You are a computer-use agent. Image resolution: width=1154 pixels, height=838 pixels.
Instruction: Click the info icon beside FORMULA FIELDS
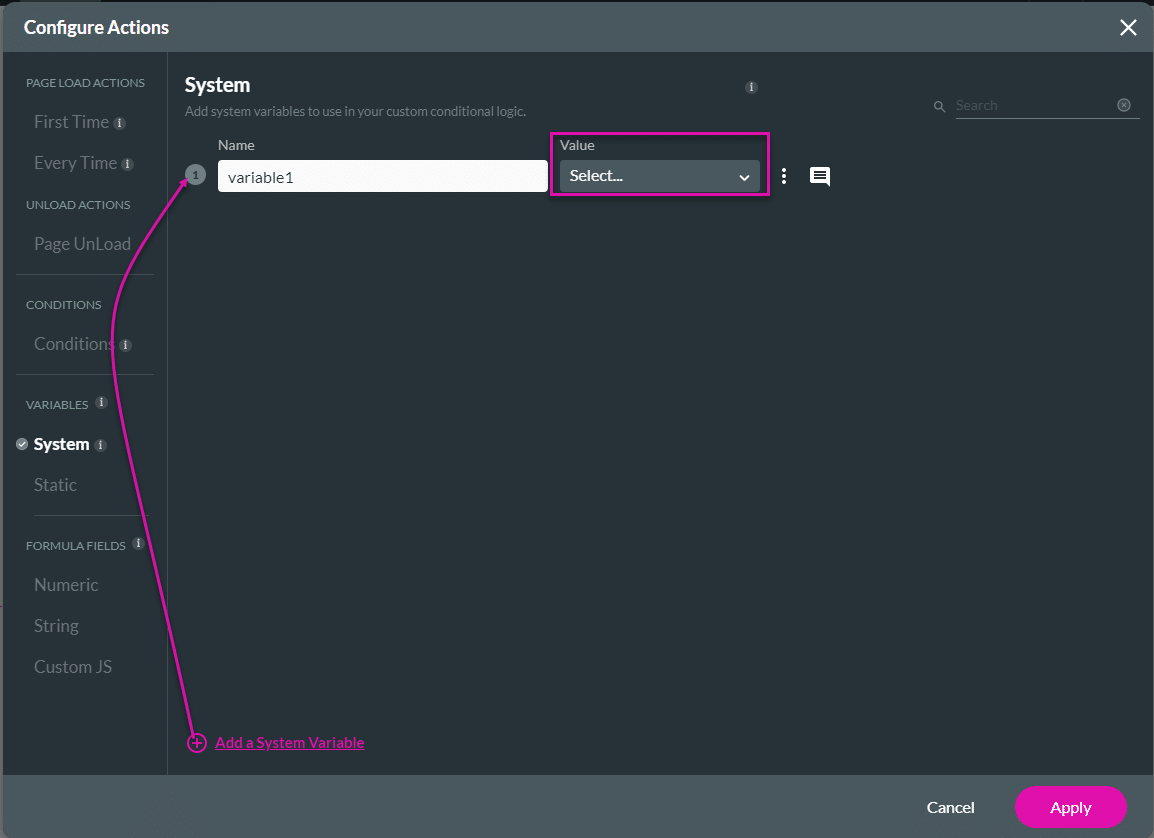pos(138,543)
